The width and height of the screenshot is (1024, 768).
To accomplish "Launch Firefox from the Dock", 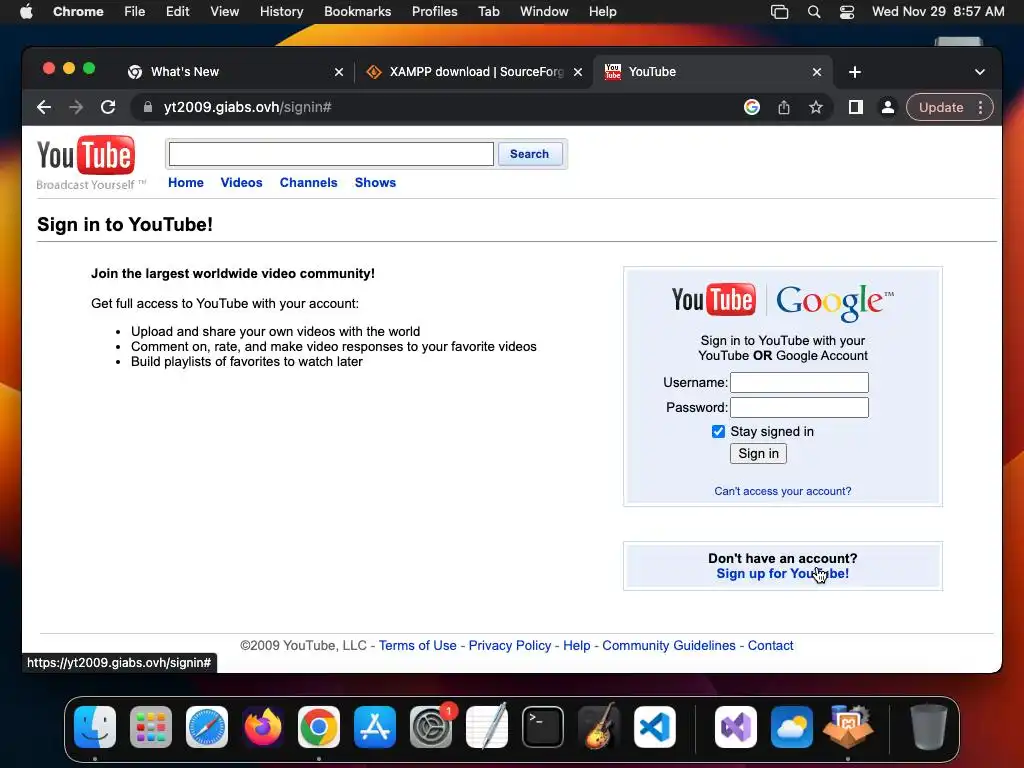I will click(x=263, y=727).
